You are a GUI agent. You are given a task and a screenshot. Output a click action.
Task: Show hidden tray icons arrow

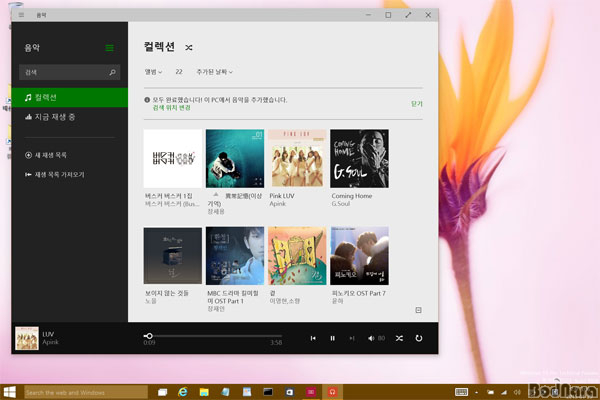tap(476, 392)
